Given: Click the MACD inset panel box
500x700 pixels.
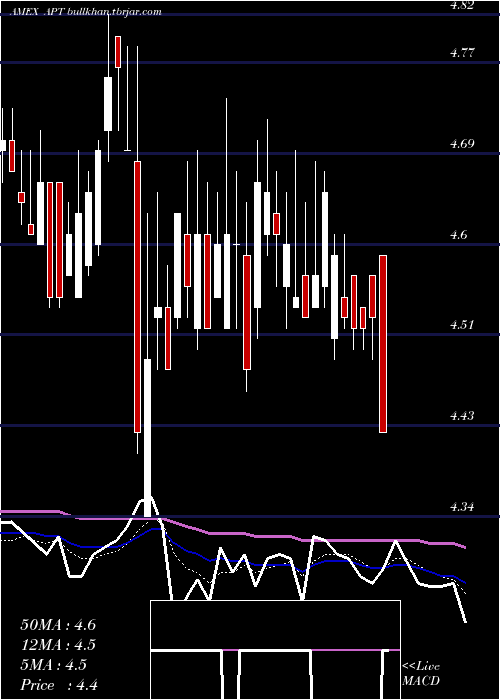Looking at the screenshot, I should coord(275,650).
